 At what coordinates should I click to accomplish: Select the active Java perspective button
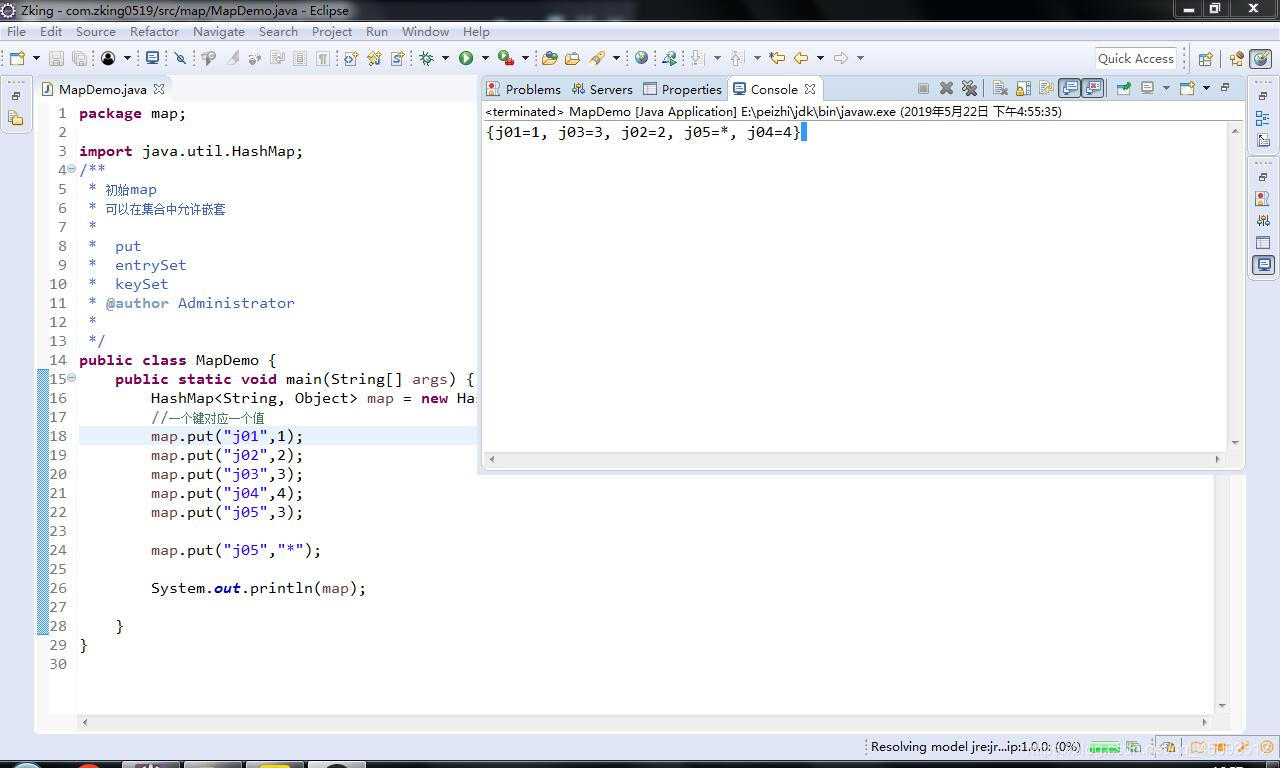click(x=1260, y=58)
